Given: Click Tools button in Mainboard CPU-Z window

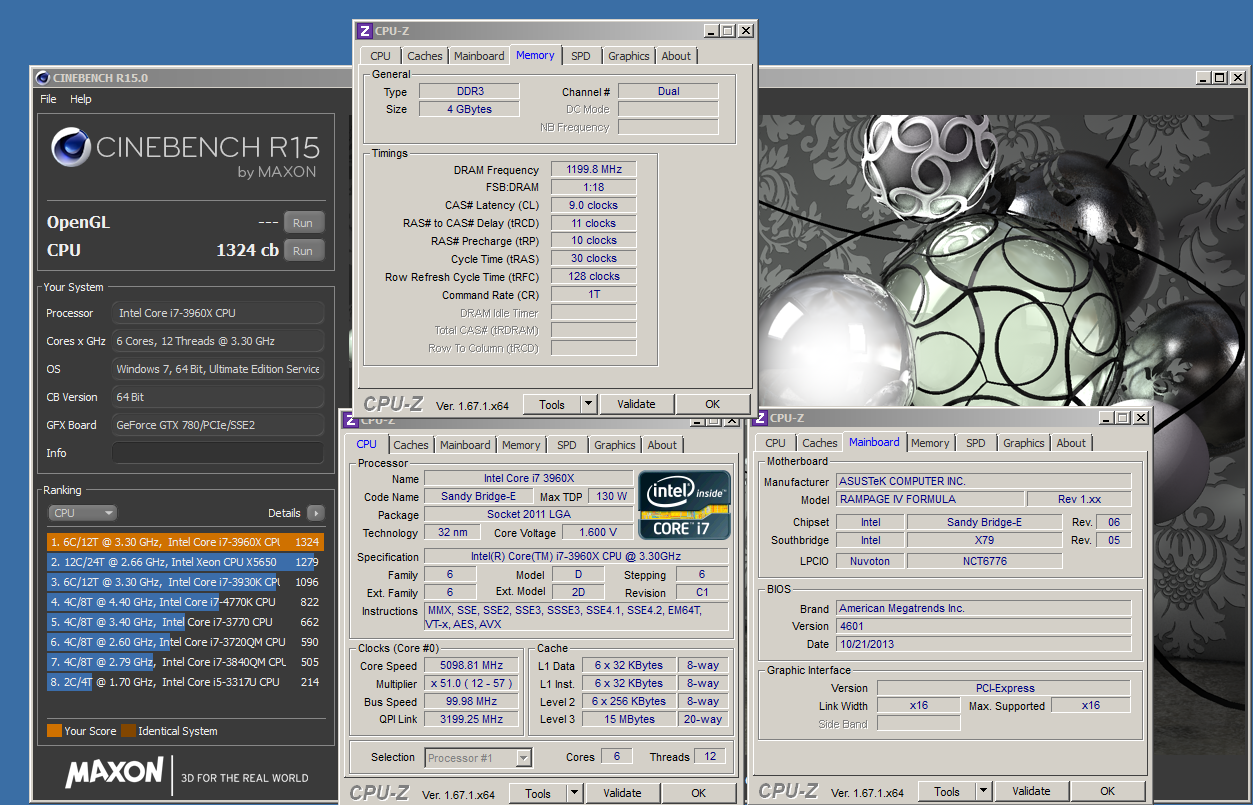Looking at the screenshot, I should tap(947, 792).
